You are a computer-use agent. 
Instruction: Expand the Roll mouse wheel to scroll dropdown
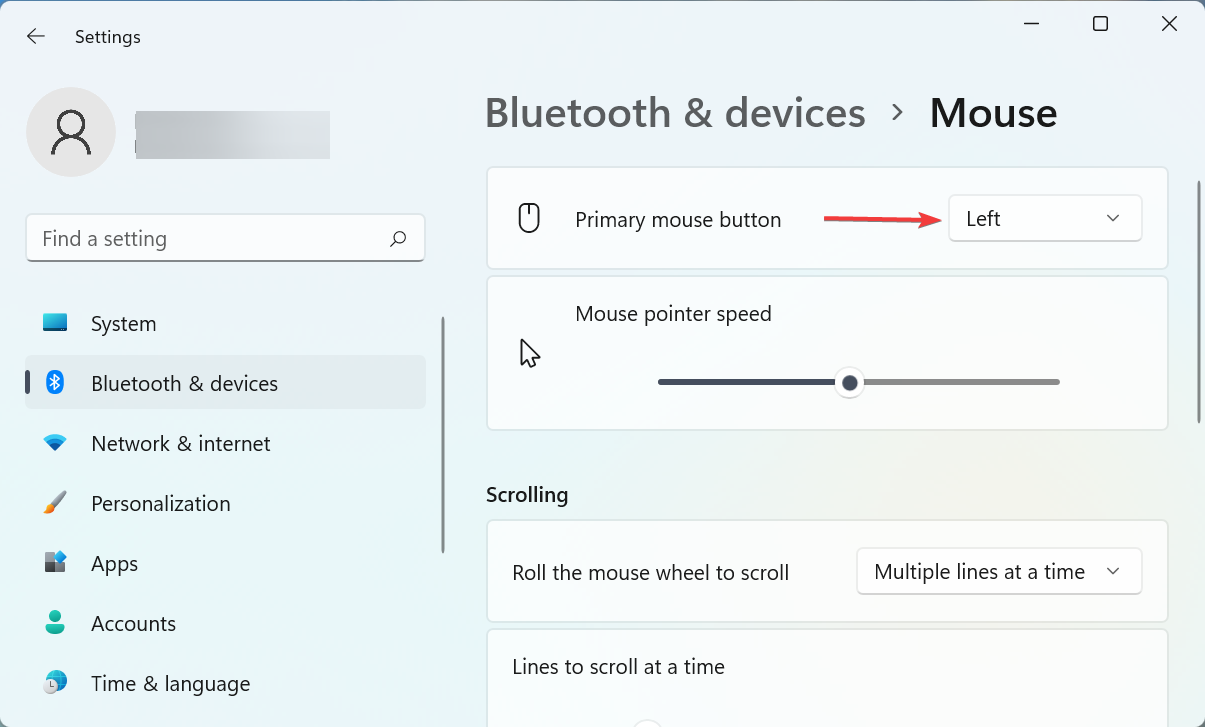pos(998,571)
